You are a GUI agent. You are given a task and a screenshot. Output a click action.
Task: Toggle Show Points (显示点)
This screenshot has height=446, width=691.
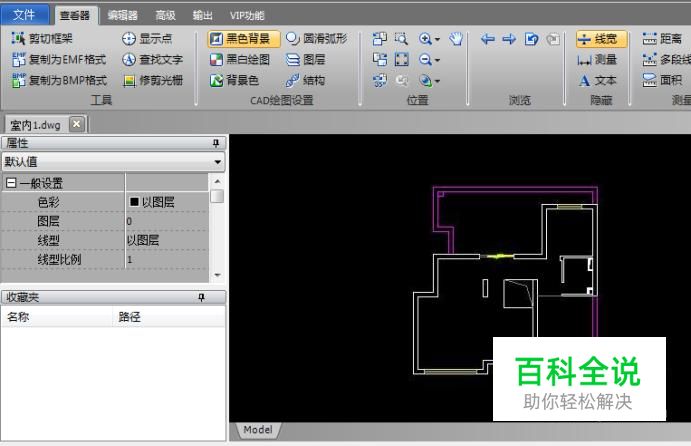point(147,39)
